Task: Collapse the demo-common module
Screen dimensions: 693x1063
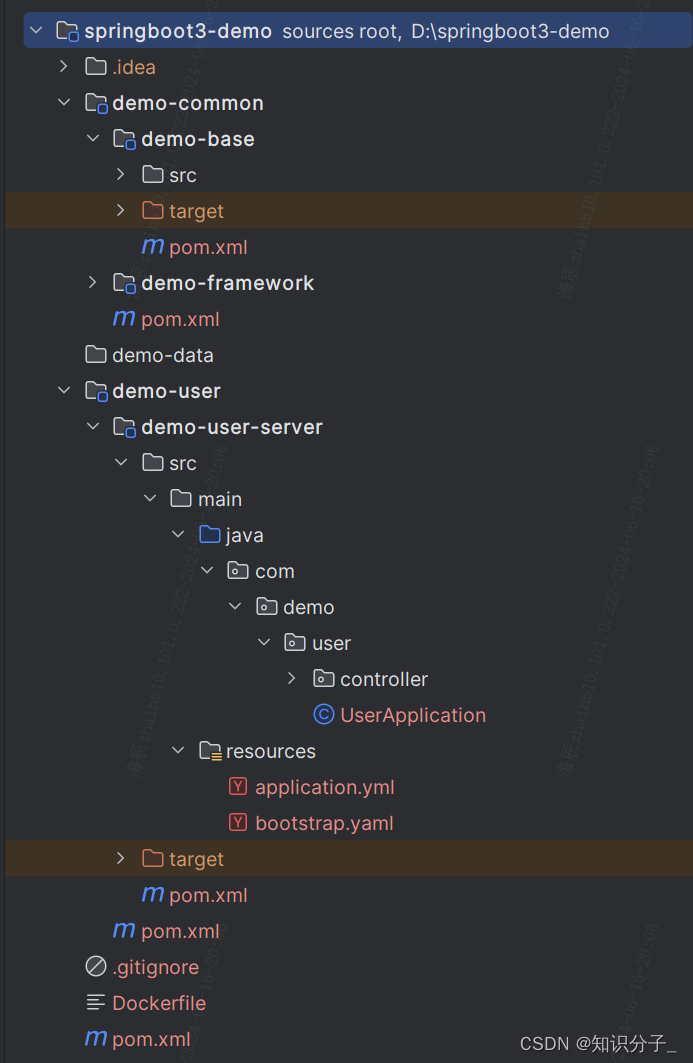Action: 64,102
